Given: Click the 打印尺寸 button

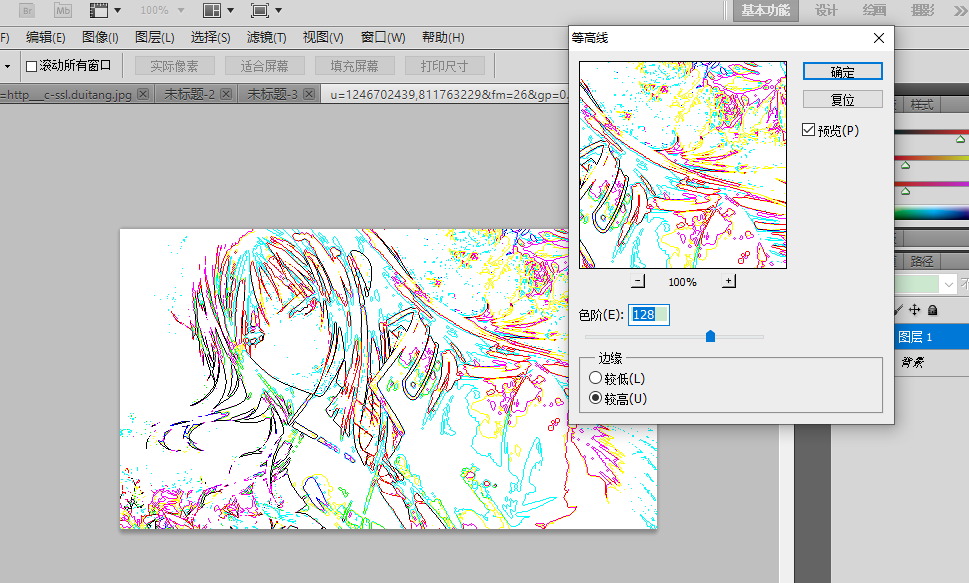Looking at the screenshot, I should [x=444, y=66].
